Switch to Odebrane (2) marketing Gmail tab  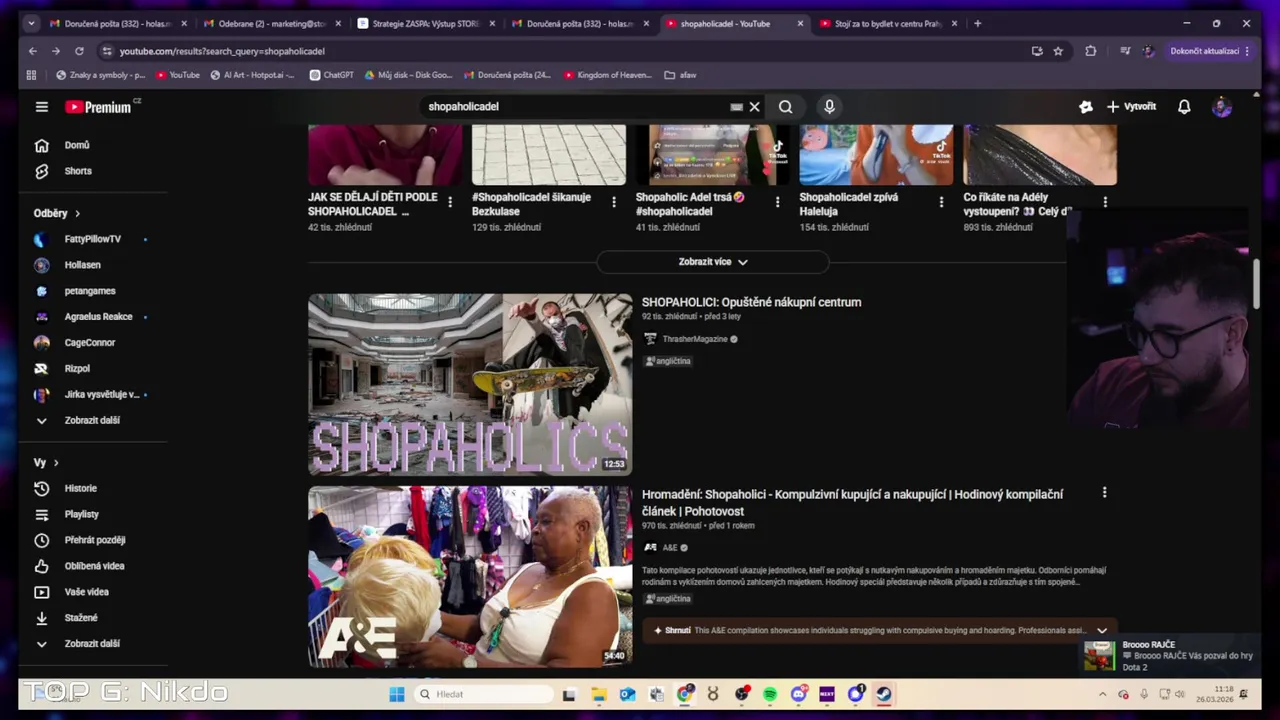[x=272, y=23]
